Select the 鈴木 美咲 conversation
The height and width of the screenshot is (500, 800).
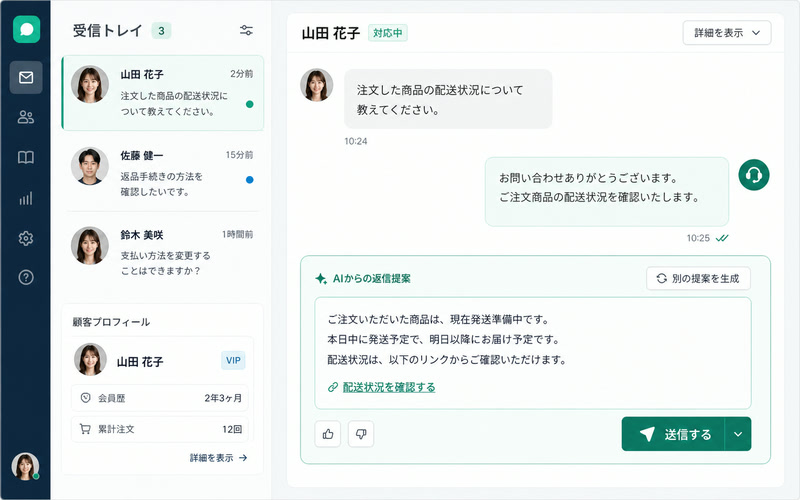point(163,252)
